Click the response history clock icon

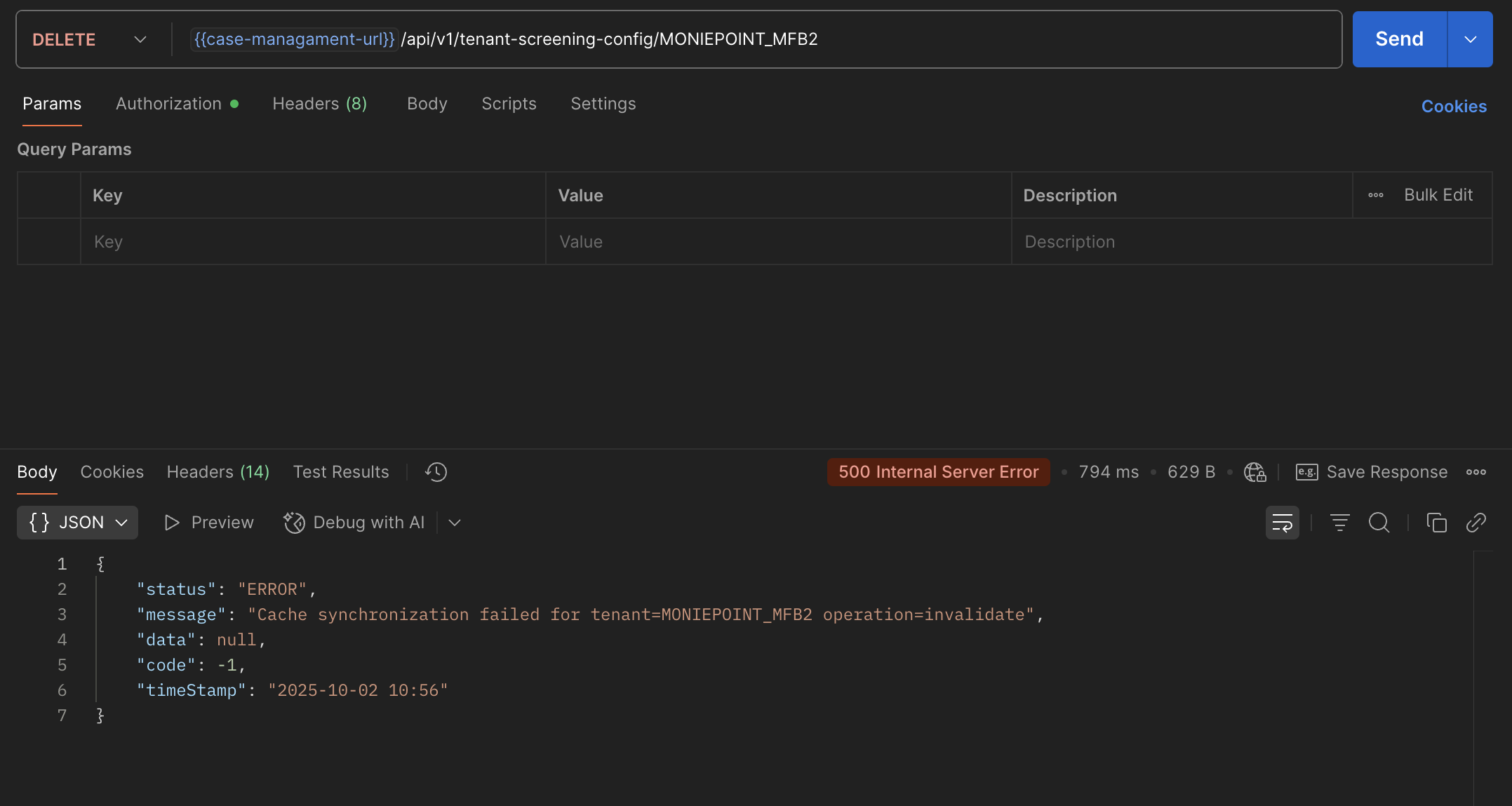point(436,472)
